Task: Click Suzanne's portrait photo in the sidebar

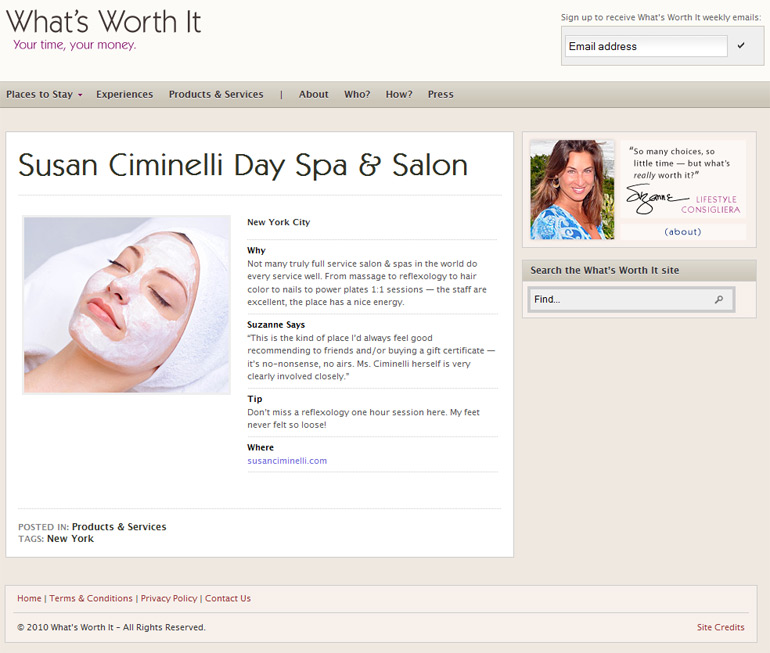Action: click(572, 189)
